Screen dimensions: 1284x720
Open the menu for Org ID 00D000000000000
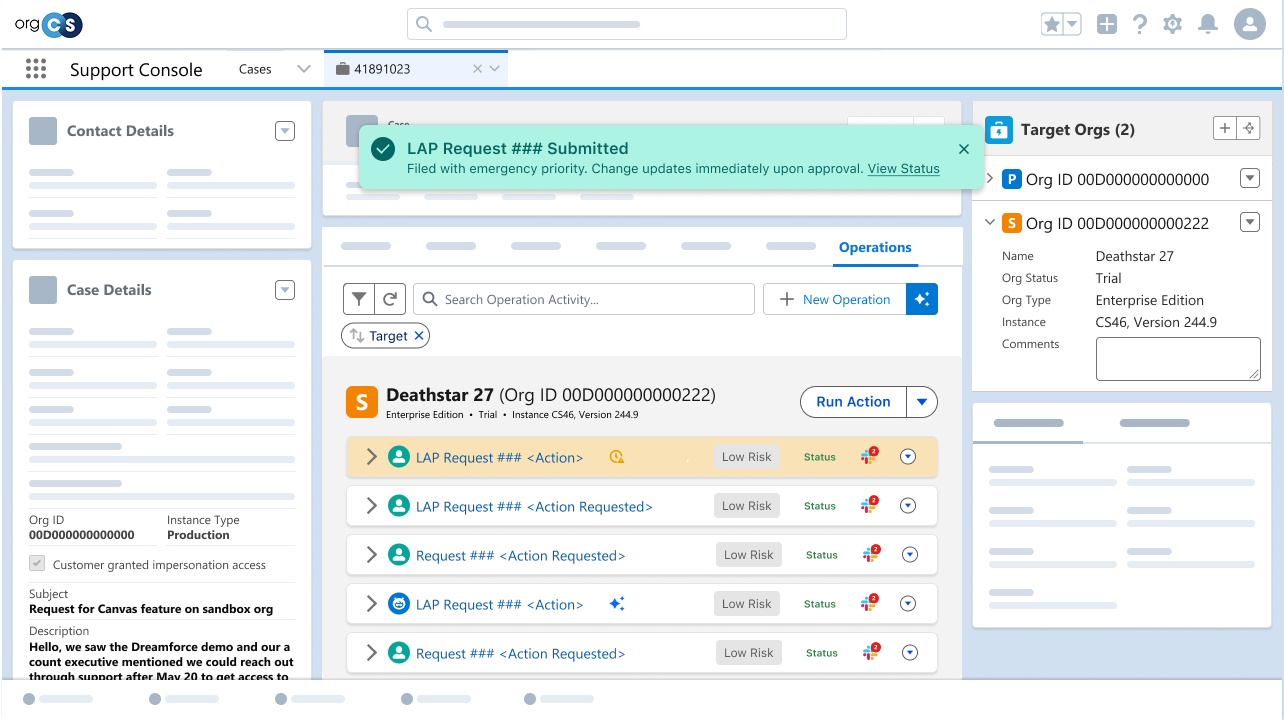pyautogui.click(x=1250, y=178)
